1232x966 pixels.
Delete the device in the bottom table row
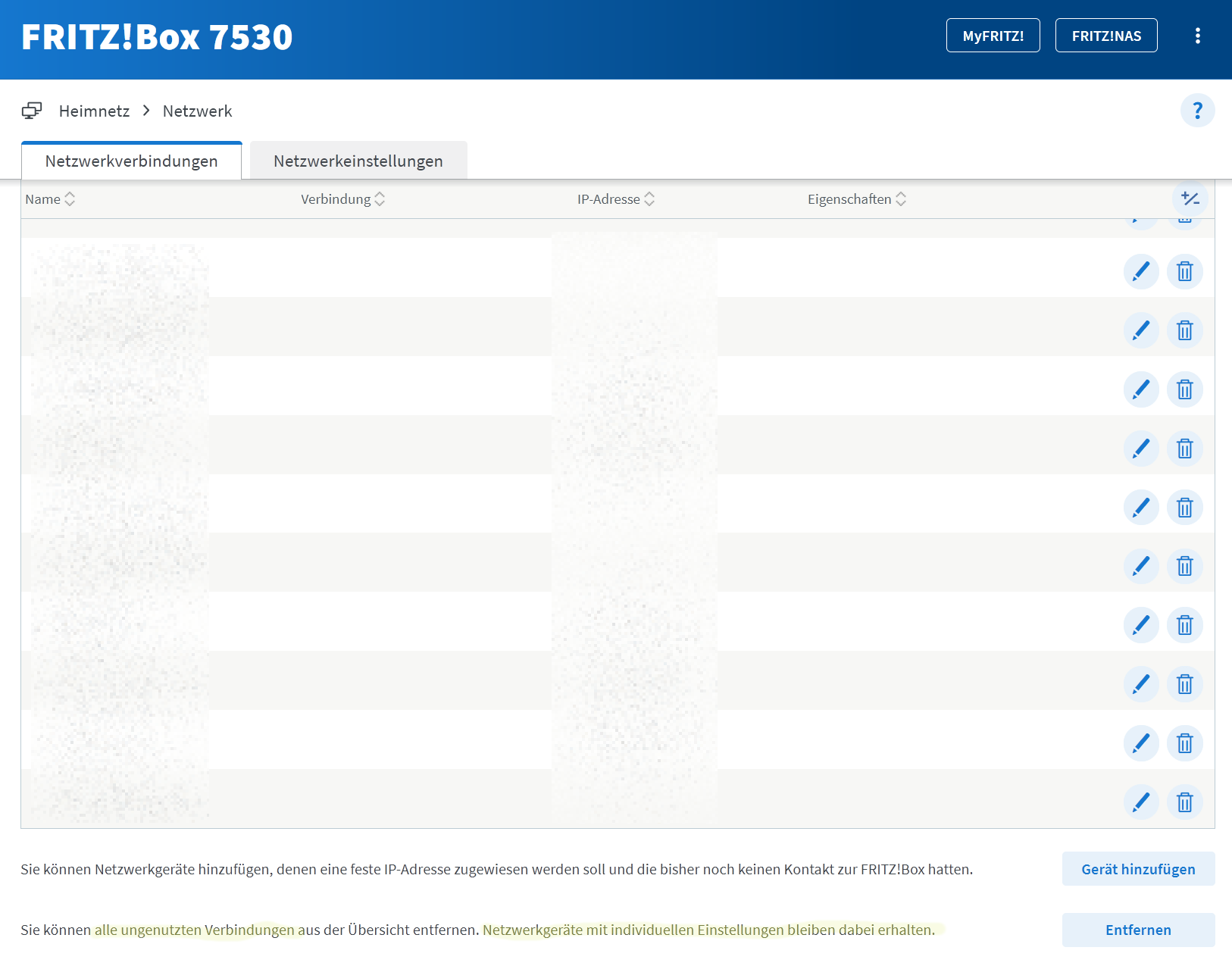click(x=1185, y=802)
